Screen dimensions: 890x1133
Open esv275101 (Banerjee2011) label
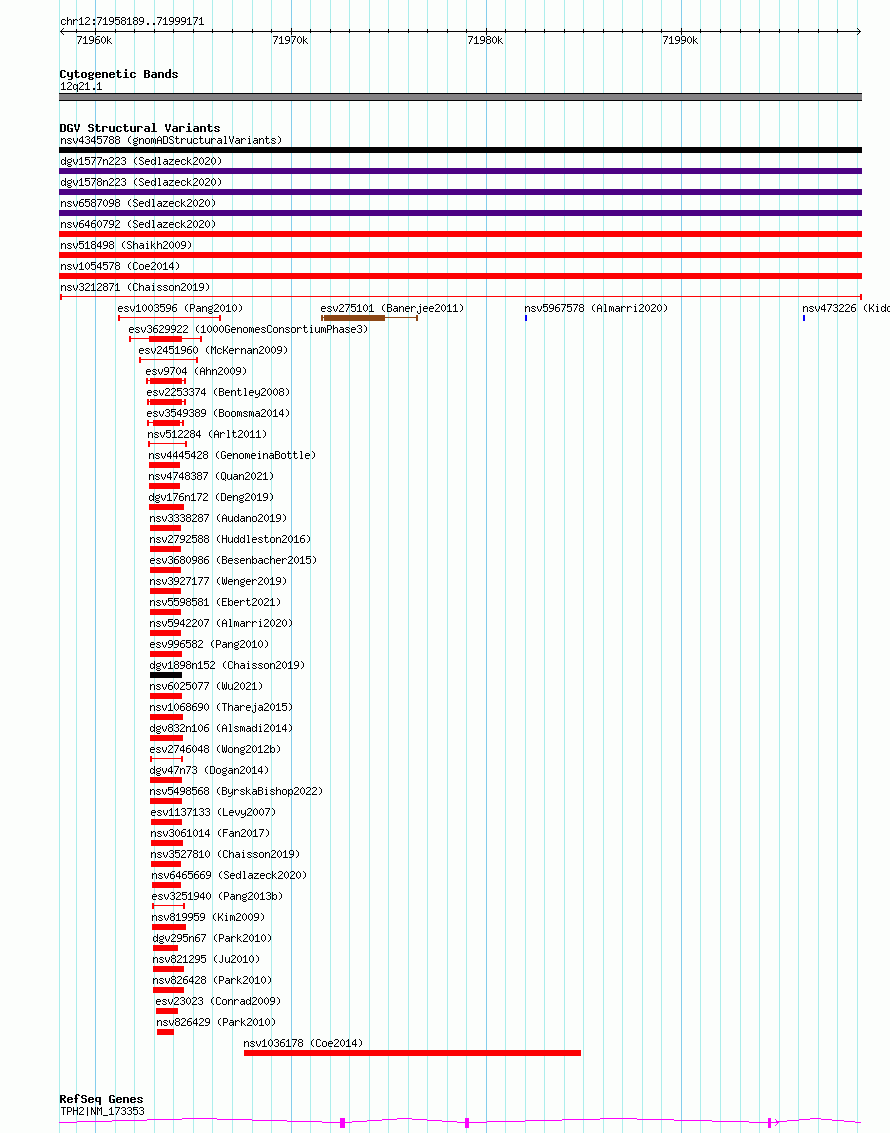(x=392, y=308)
